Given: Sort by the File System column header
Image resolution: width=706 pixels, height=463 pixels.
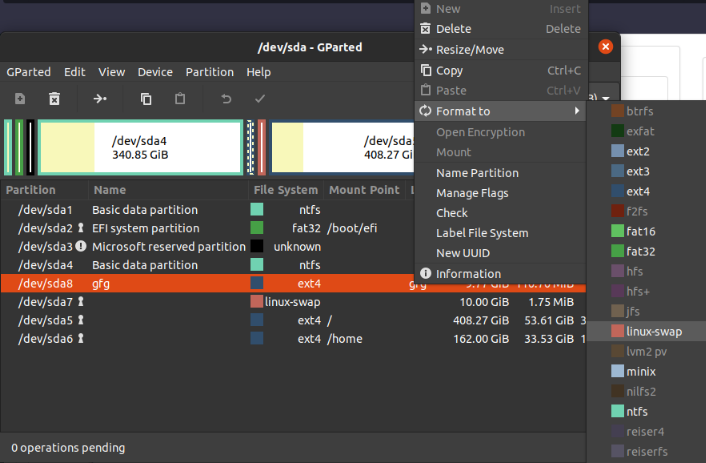Looking at the screenshot, I should (x=286, y=190).
